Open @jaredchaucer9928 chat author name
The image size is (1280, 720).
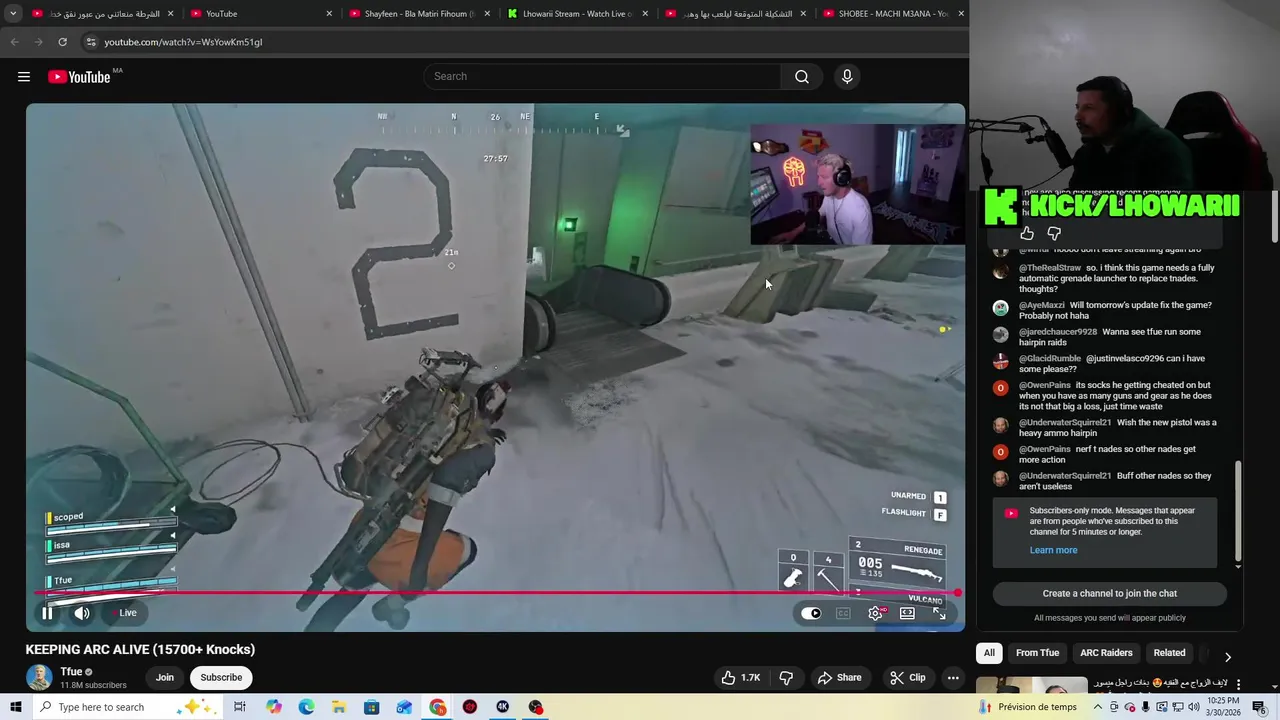(1058, 332)
